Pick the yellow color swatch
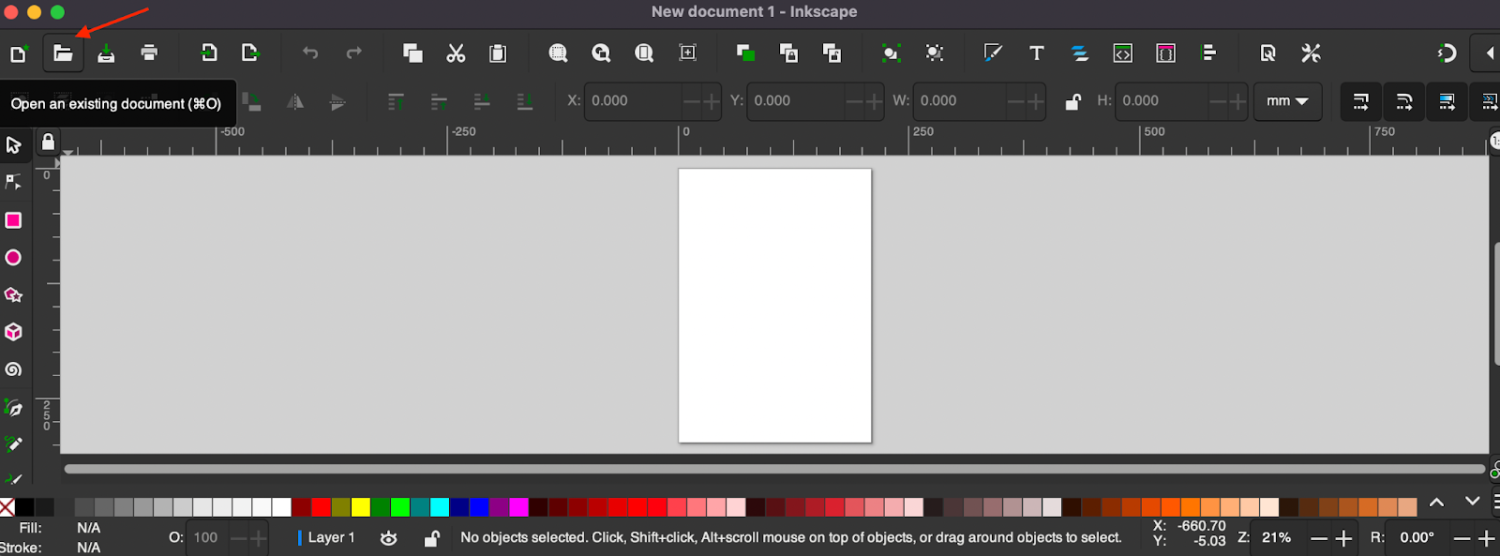 pos(361,507)
